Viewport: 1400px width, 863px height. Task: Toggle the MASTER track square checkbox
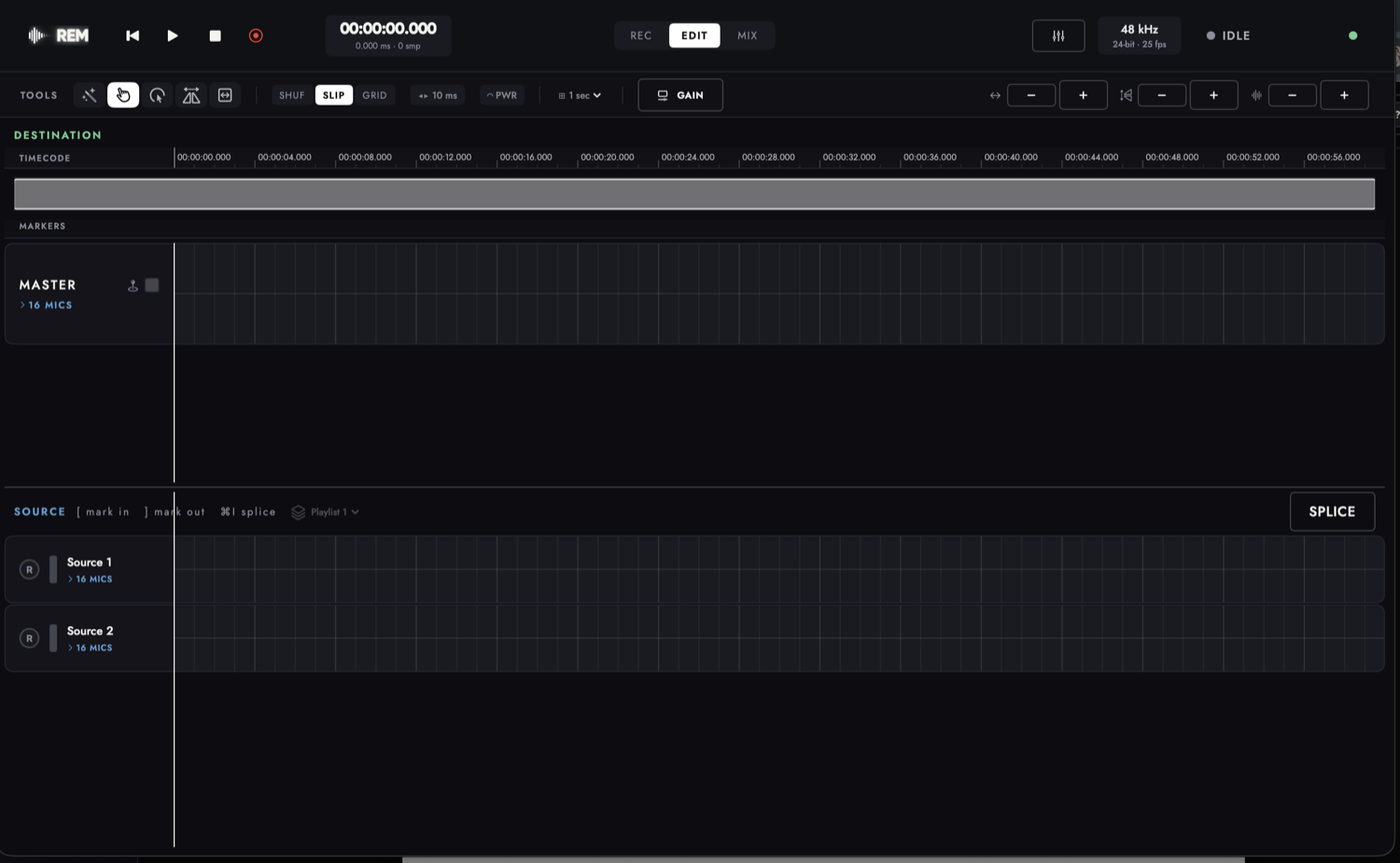pos(152,285)
